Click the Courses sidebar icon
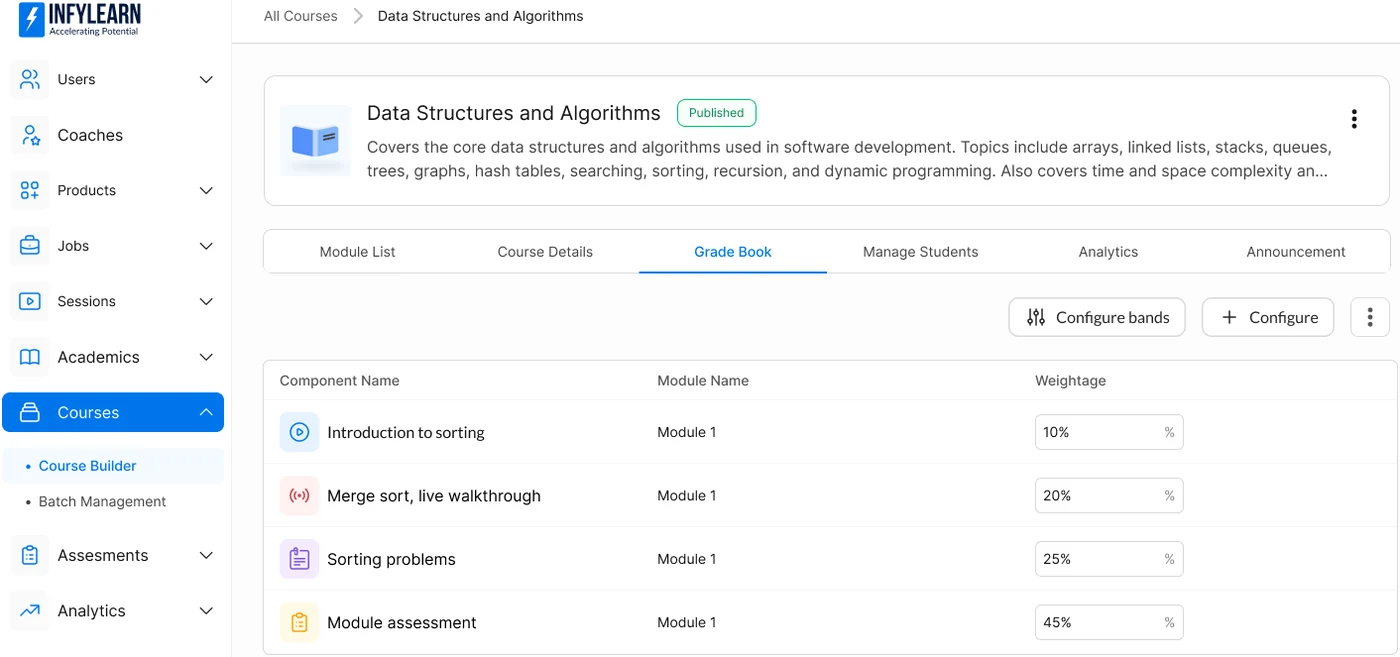This screenshot has width=1400, height=657. (x=30, y=412)
